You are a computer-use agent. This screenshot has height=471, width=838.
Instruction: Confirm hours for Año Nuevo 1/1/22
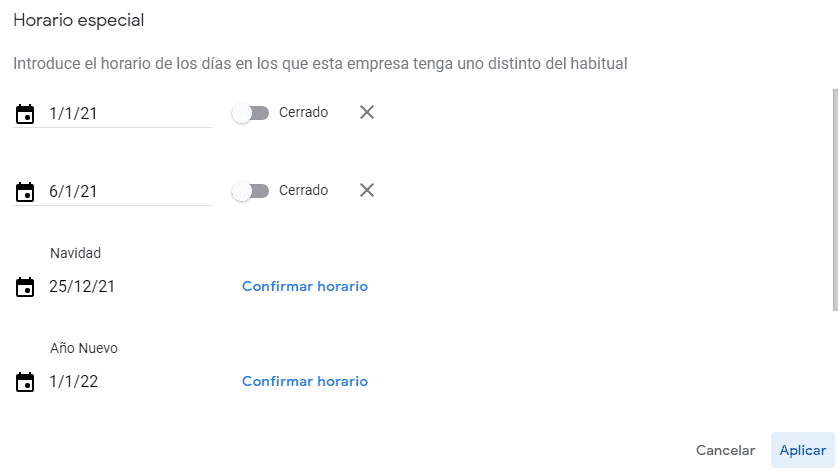click(305, 382)
